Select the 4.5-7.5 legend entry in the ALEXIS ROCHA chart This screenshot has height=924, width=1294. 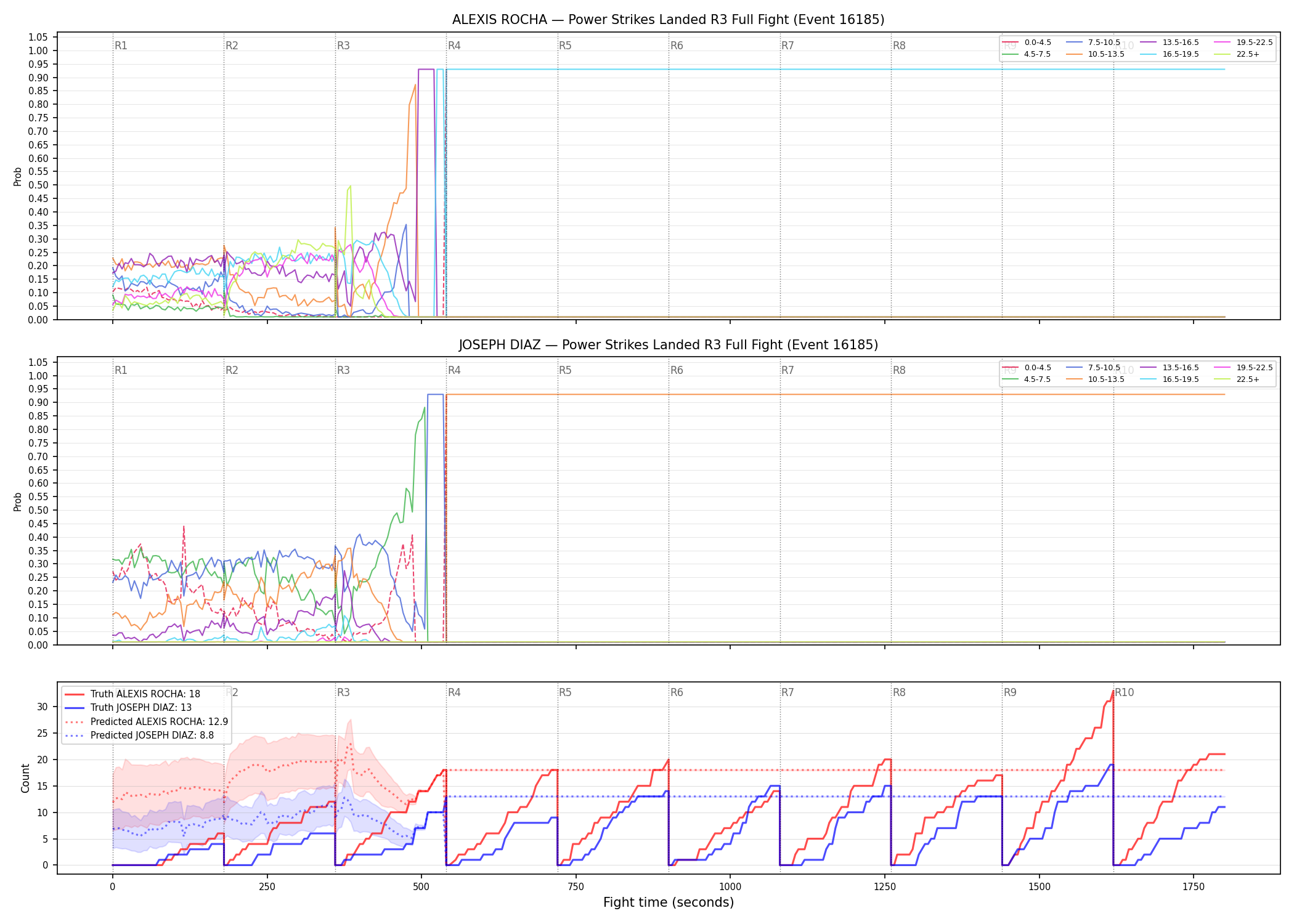[1027, 54]
